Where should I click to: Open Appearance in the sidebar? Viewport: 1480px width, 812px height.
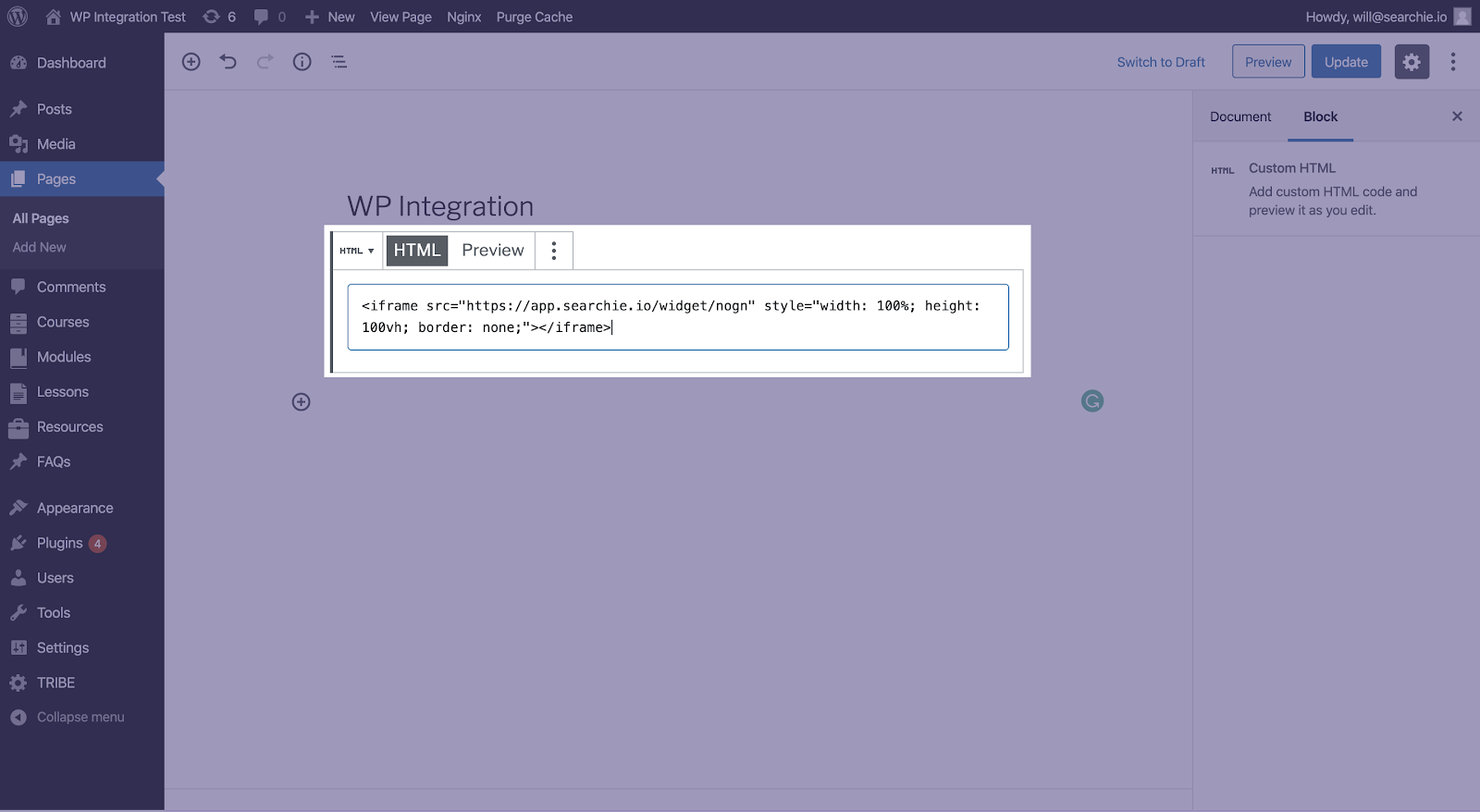pos(82,508)
